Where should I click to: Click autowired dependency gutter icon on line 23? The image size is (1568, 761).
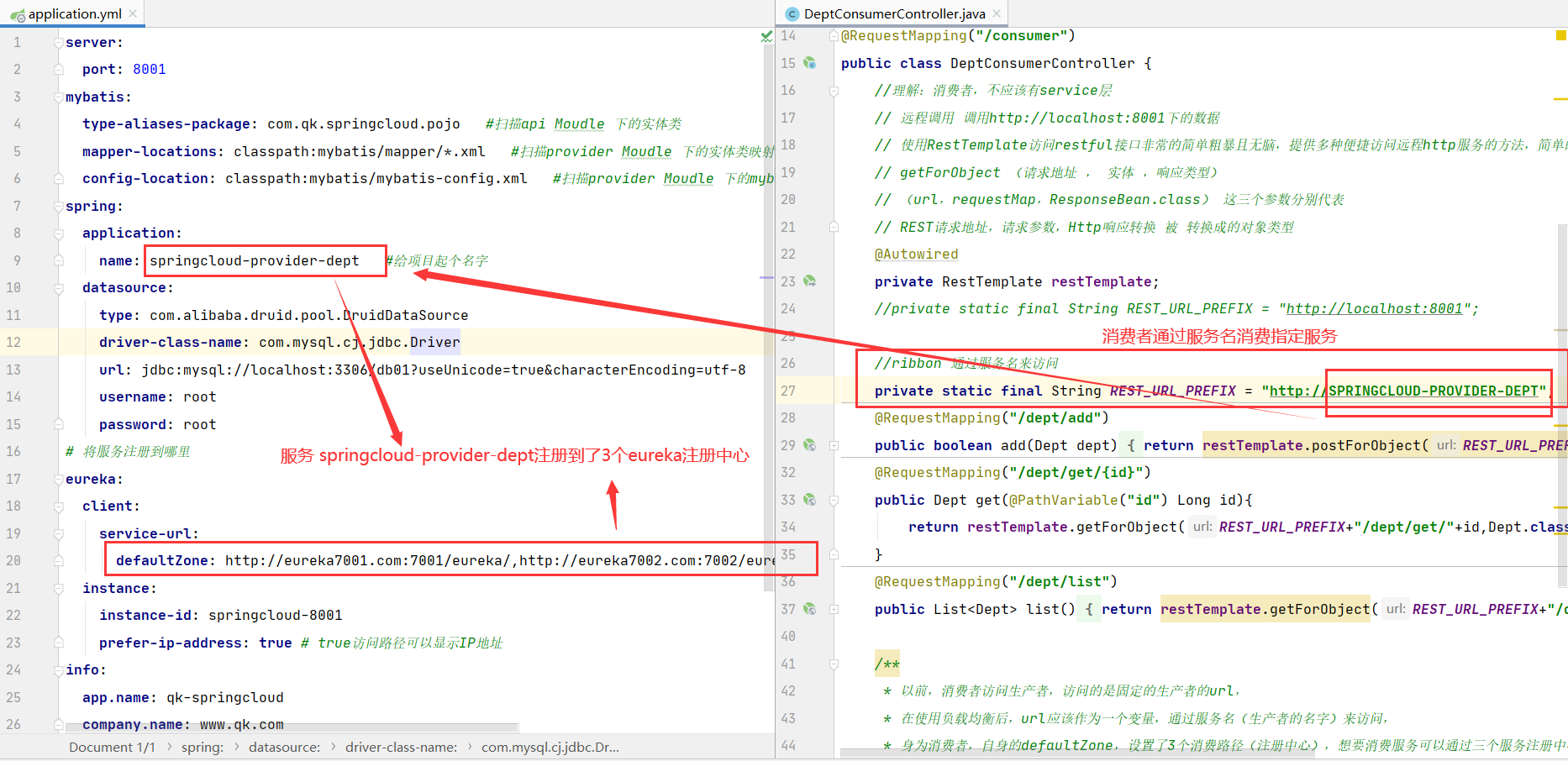click(809, 281)
